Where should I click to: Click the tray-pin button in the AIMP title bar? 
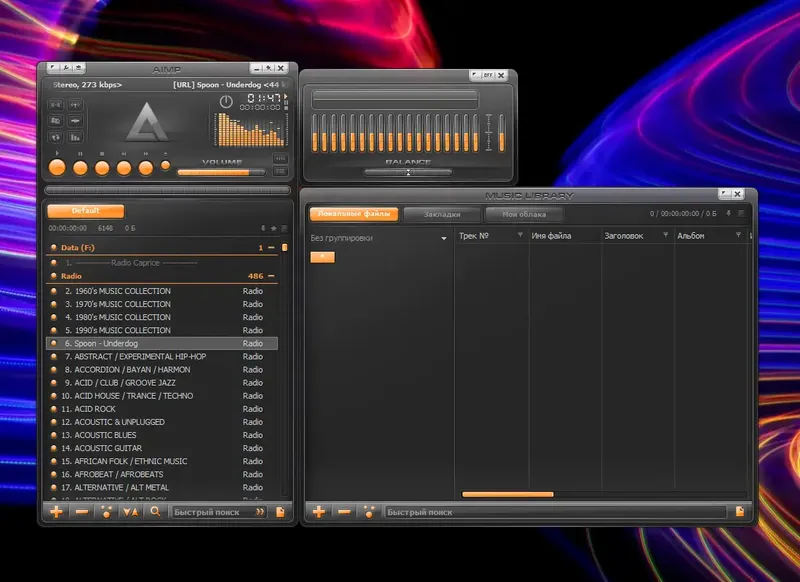(x=268, y=68)
